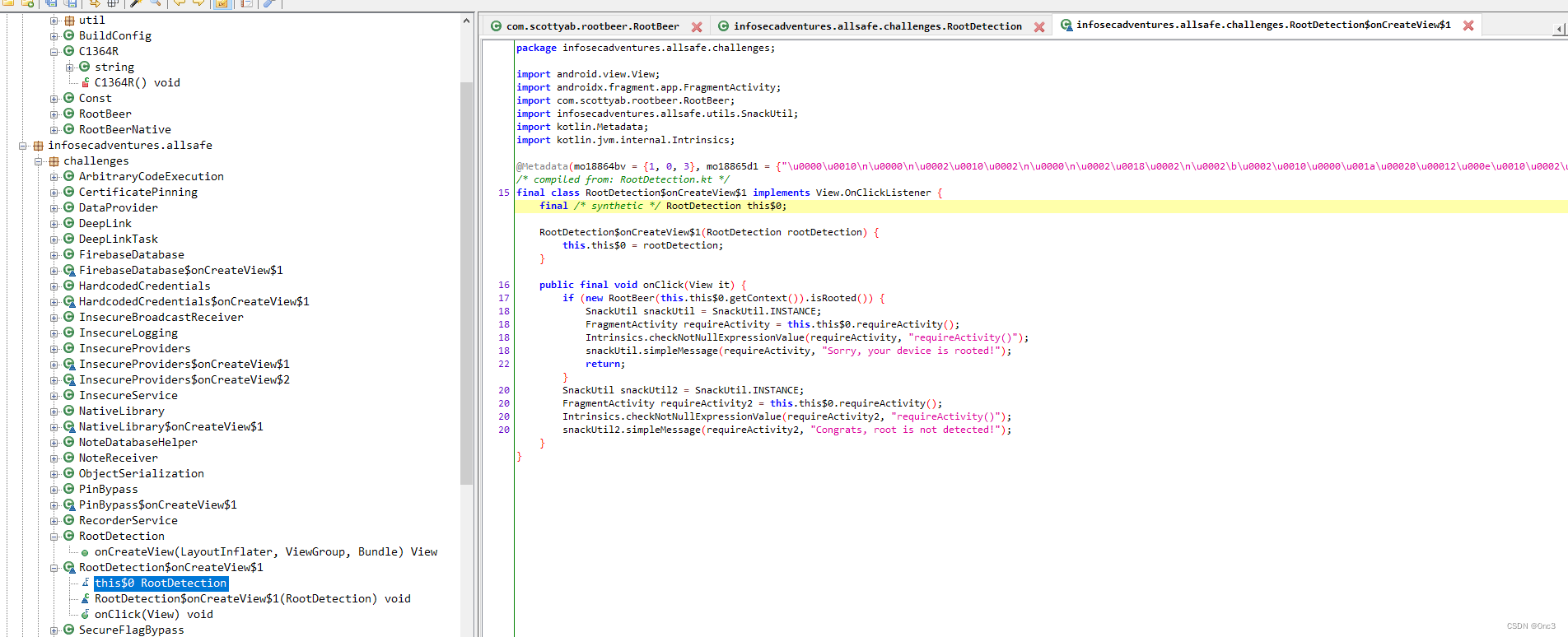Select PinBypass$onCreateView$1 in the tree
This screenshot has height=637, width=1568.
click(157, 504)
